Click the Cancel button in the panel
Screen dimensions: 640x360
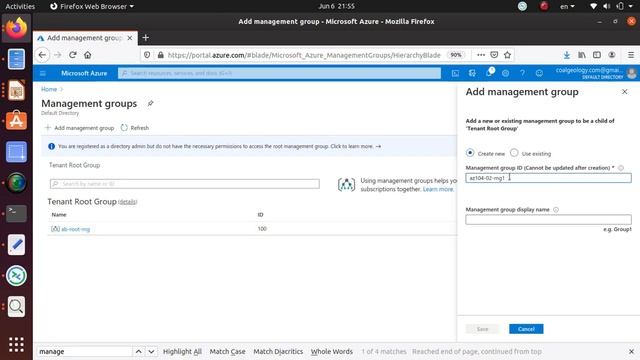click(526, 329)
